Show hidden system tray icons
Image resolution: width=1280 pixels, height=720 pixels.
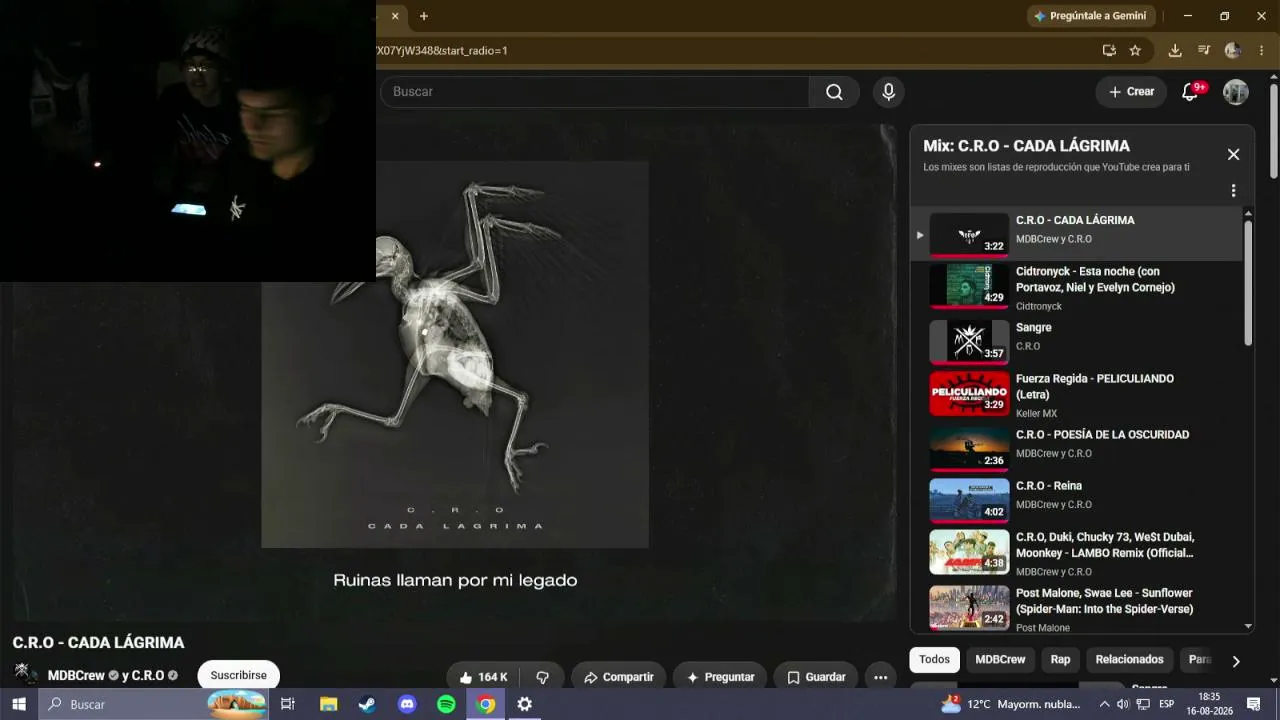pyautogui.click(x=1104, y=704)
